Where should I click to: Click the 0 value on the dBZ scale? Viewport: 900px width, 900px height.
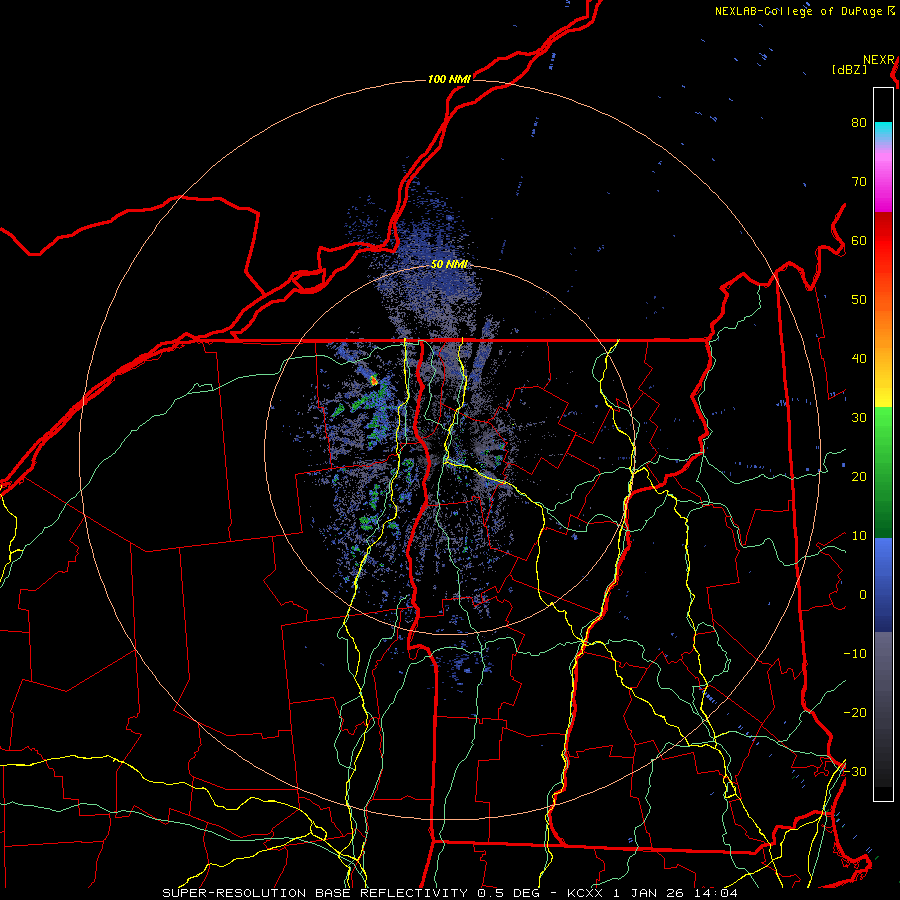point(863,595)
